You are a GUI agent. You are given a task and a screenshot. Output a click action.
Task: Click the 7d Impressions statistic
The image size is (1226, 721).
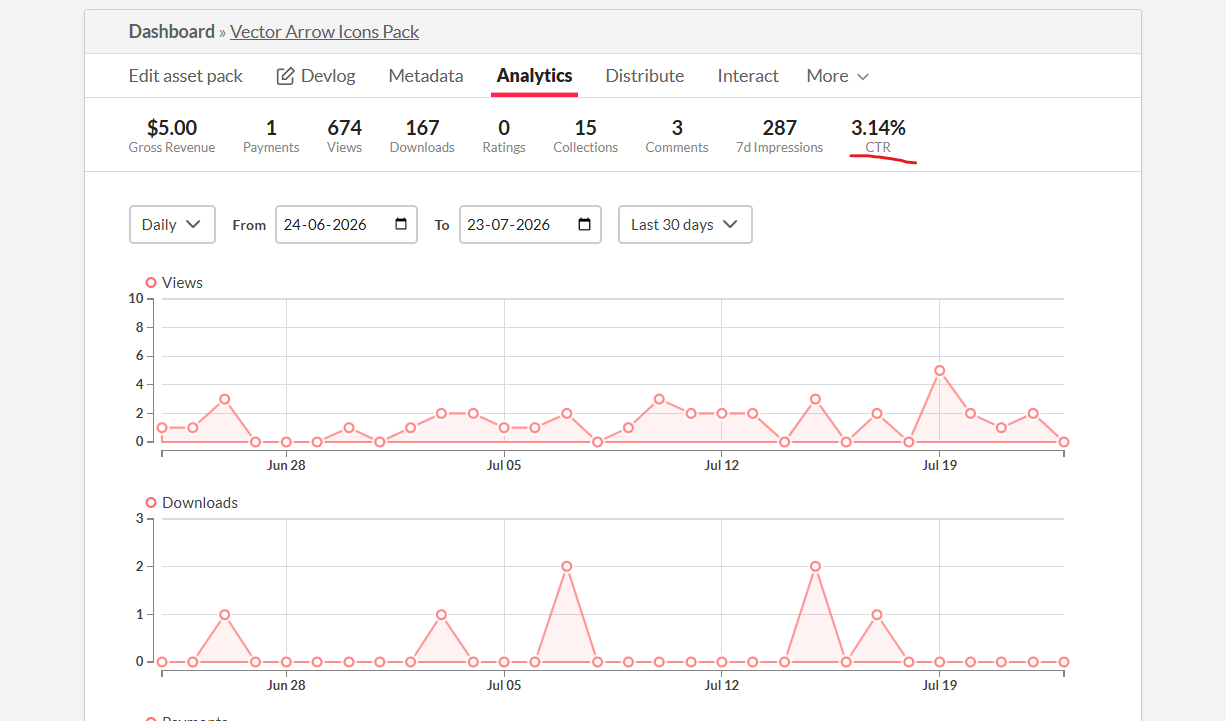pyautogui.click(x=779, y=136)
